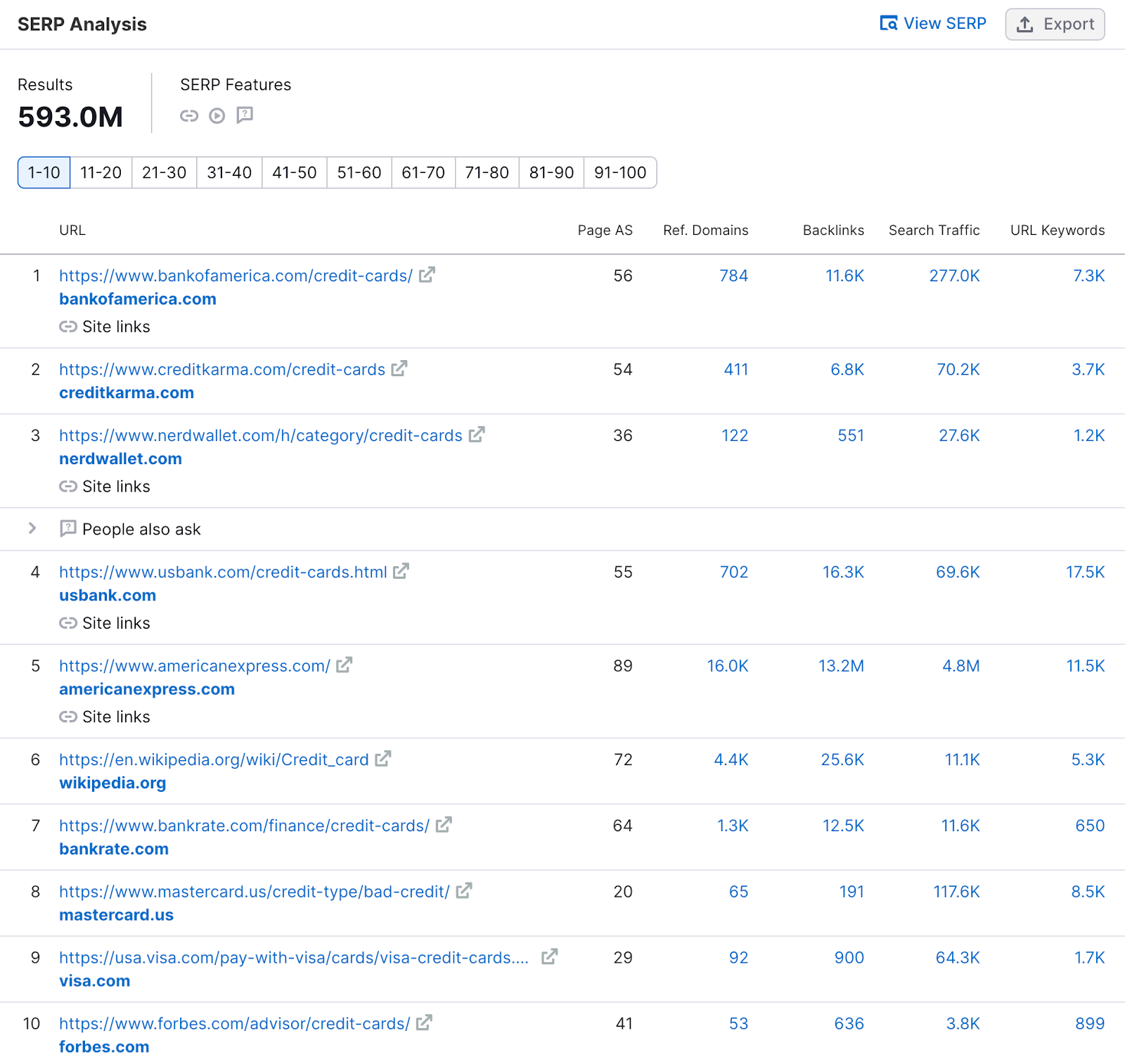
Task: Click the Video SERP feature icon
Action: (217, 116)
